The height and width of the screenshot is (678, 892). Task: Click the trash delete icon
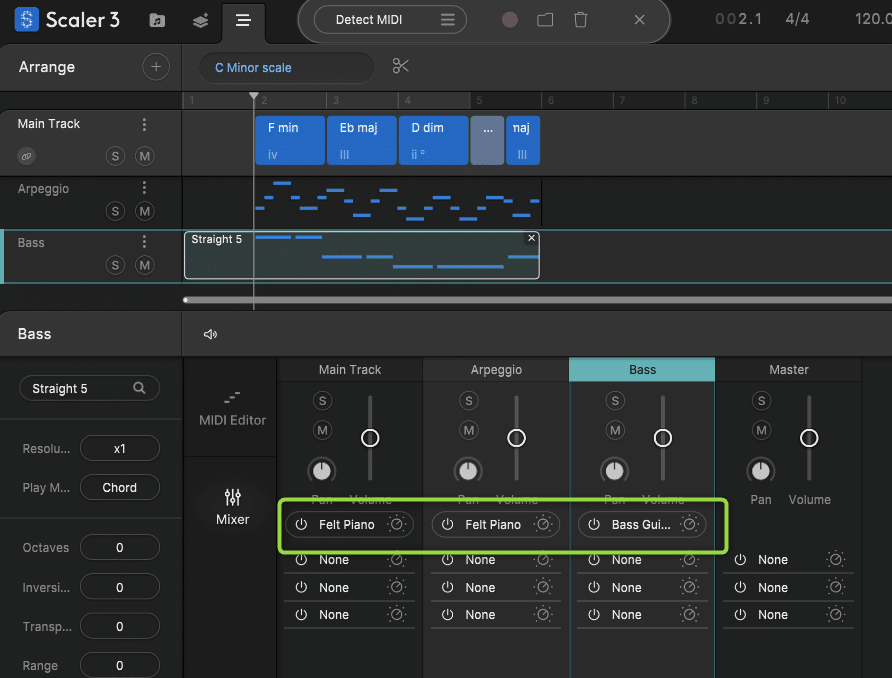pos(581,20)
